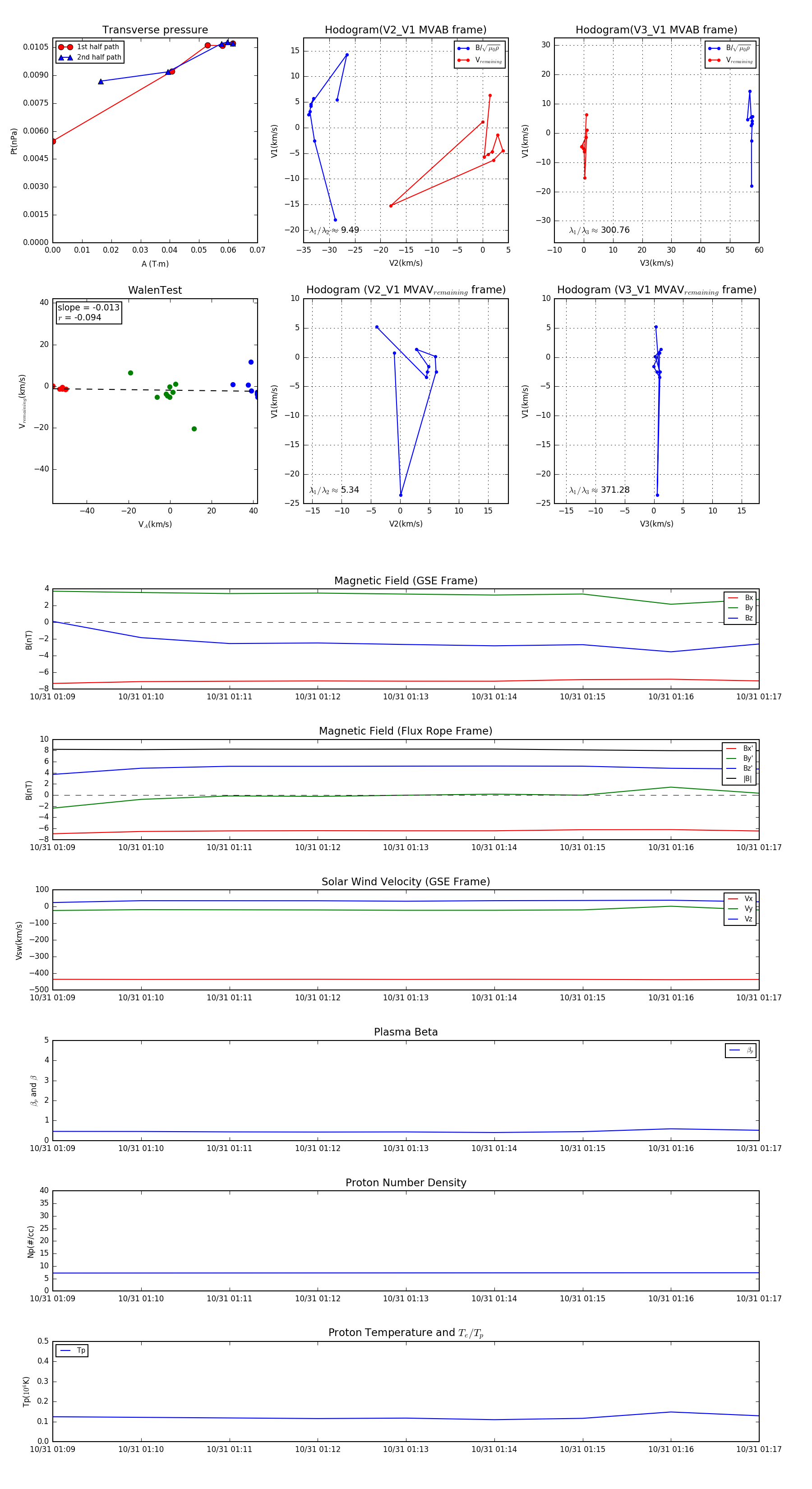The height and width of the screenshot is (1489, 812).
Task: Click the Hodogram V2_V1 MVAV remaining frame title
Action: pyautogui.click(x=406, y=290)
